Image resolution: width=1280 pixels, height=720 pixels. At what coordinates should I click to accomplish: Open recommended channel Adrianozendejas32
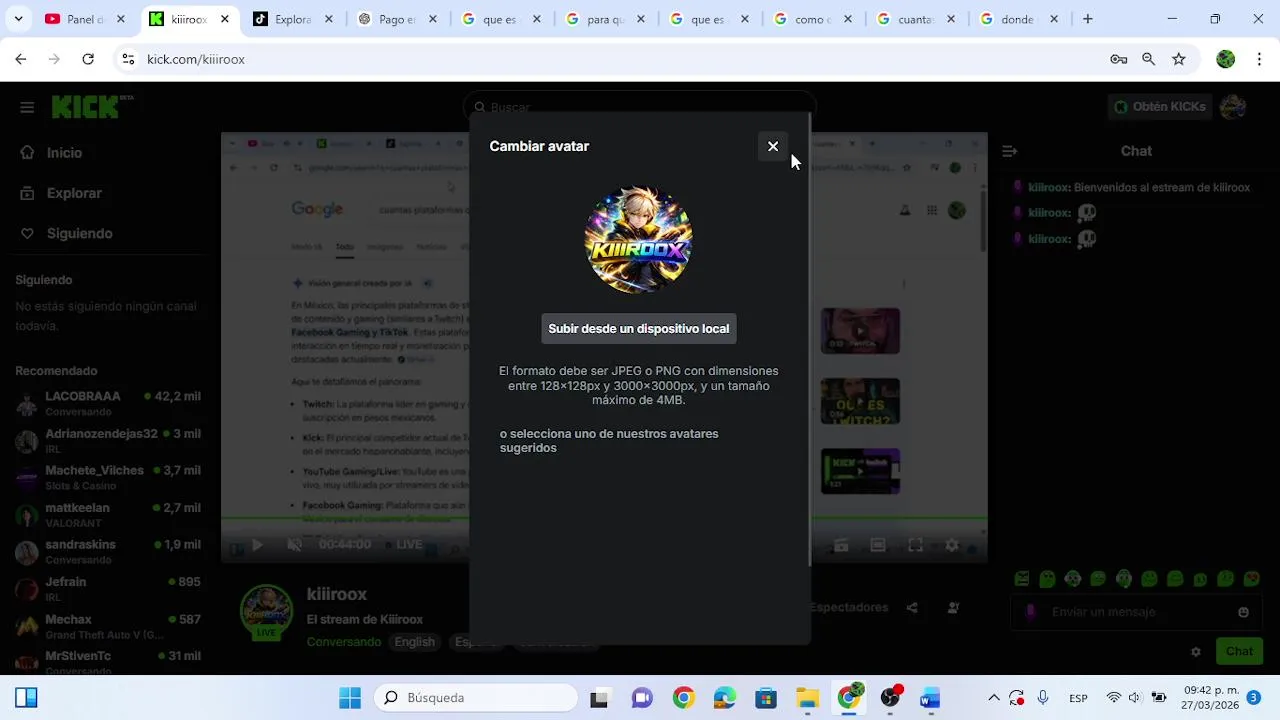point(108,441)
